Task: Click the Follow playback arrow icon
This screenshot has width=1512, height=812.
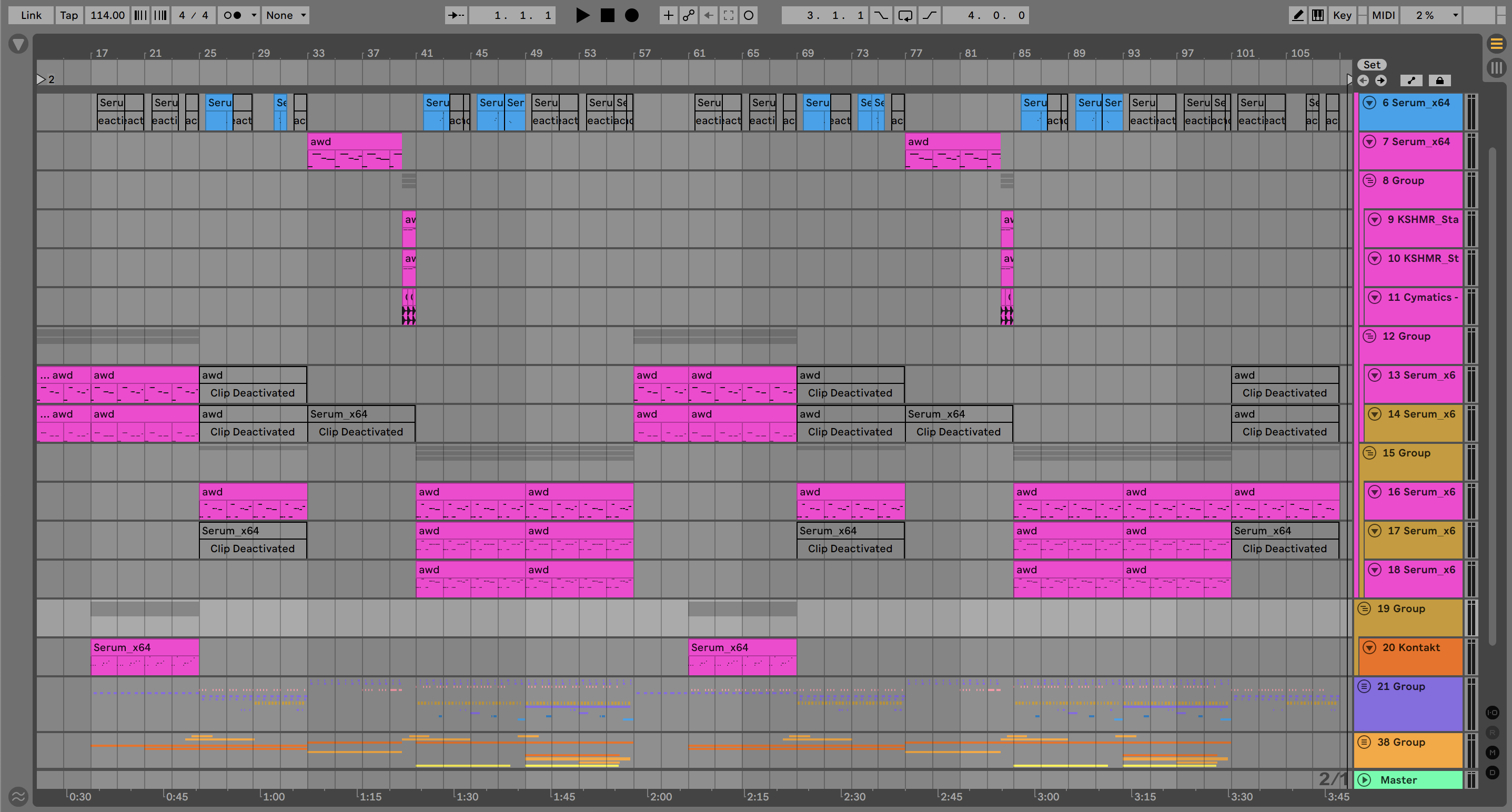Action: tap(456, 15)
